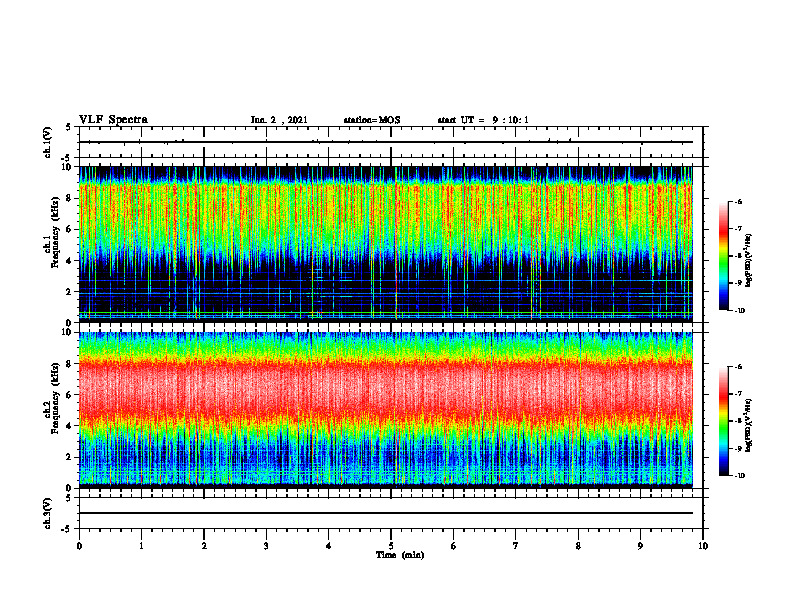
Task: Click the 'ch.1(V)' axis label
Action: (x=48, y=142)
